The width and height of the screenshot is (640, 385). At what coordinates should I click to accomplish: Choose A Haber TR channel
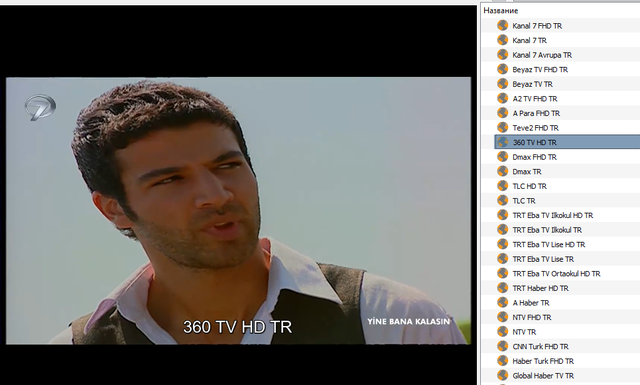[x=531, y=303]
